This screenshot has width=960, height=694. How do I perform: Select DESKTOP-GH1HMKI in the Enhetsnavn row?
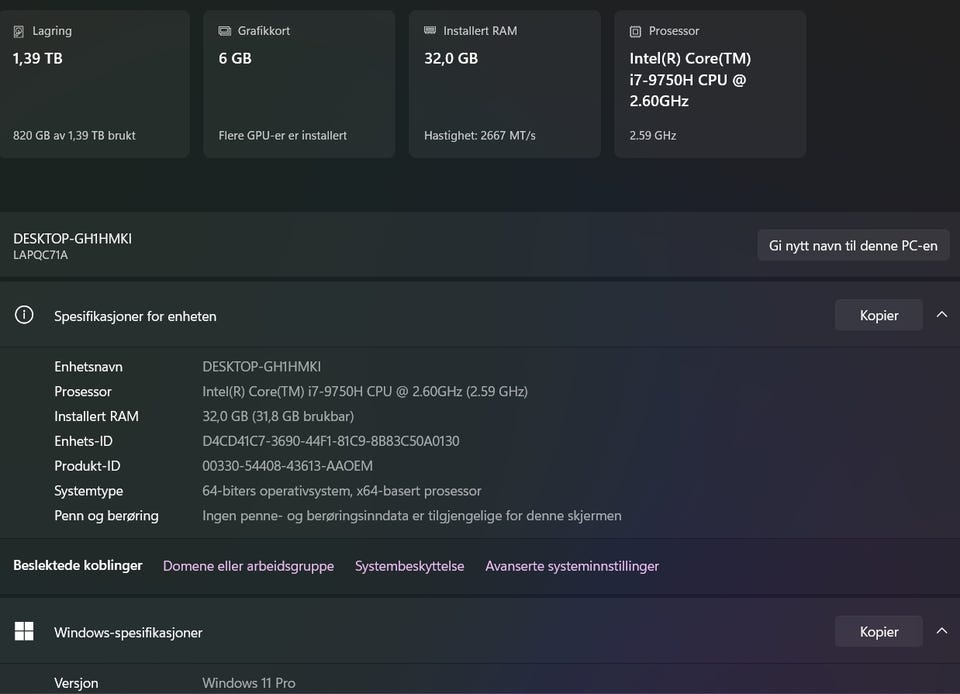coord(261,367)
